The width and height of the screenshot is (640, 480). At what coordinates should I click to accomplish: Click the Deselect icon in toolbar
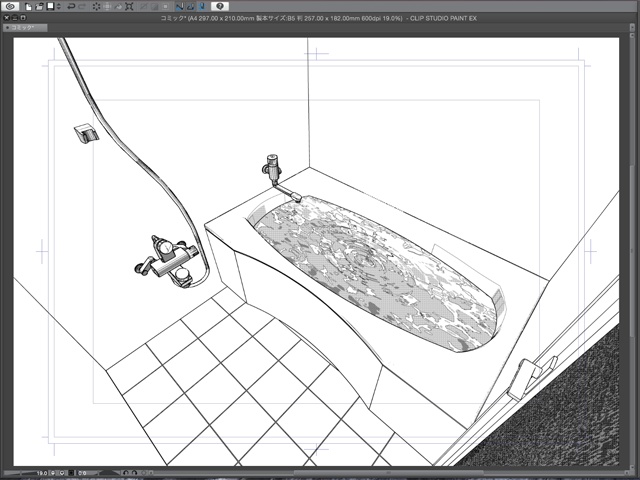click(143, 7)
